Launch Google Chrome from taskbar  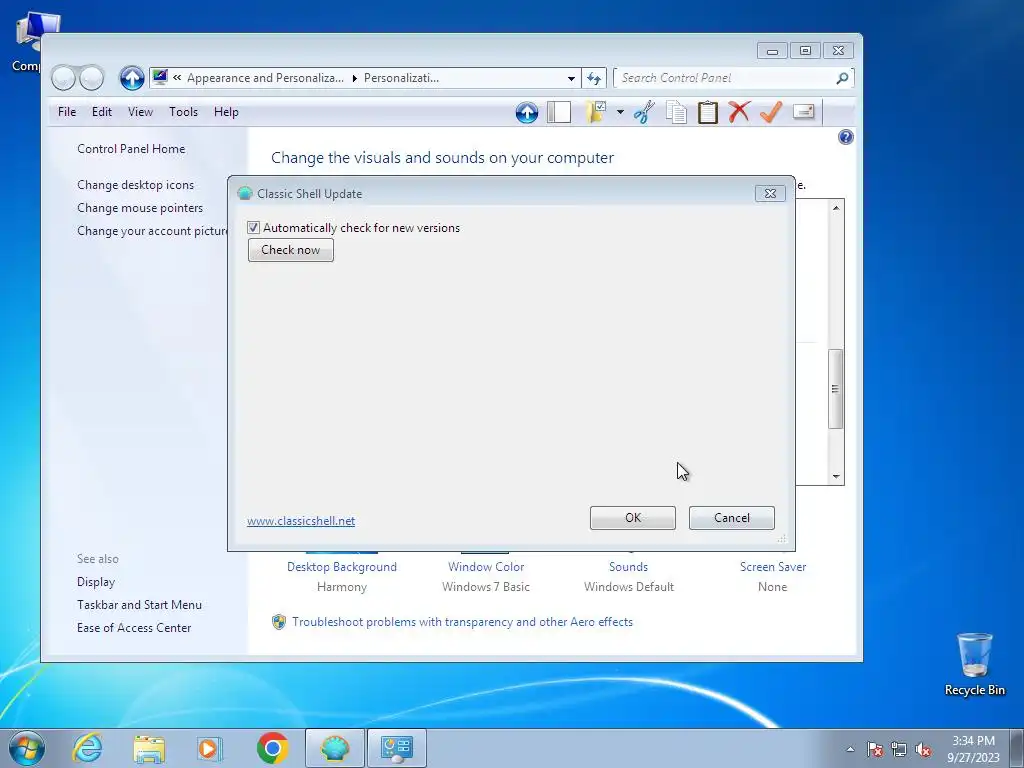[x=272, y=748]
